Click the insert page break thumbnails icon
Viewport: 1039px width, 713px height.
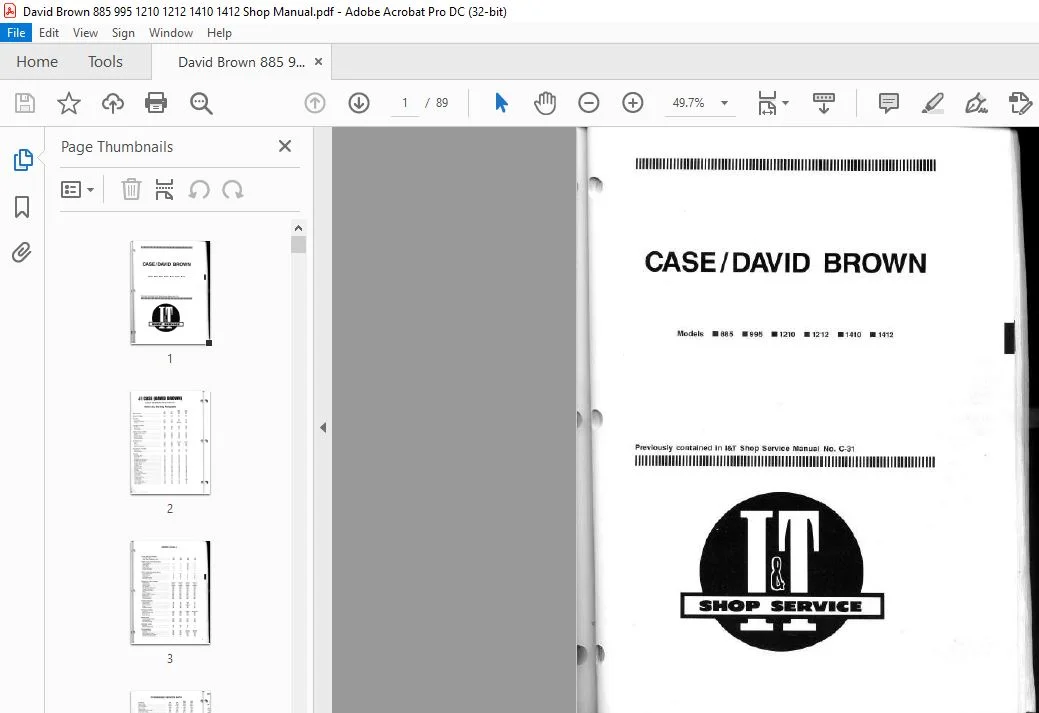point(164,190)
